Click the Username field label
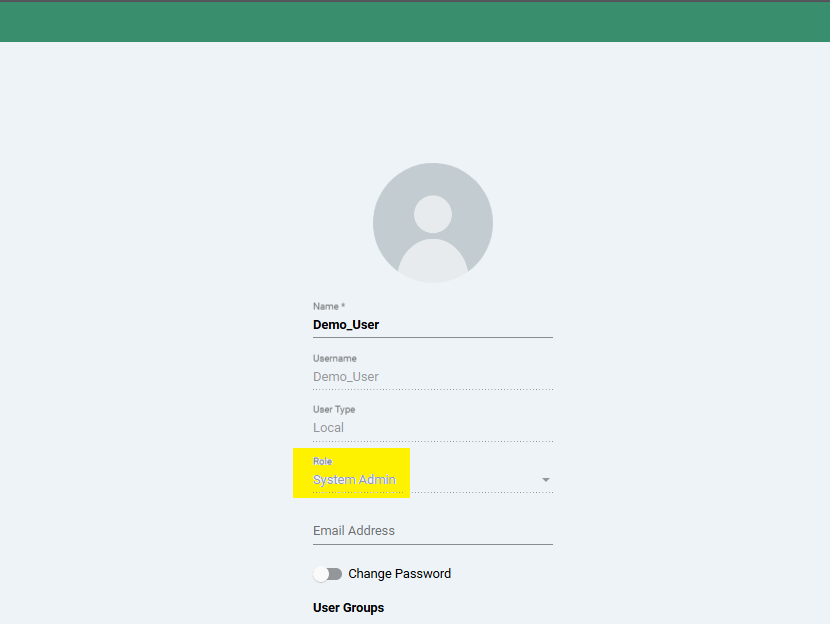This screenshot has width=830, height=624. coord(334,358)
